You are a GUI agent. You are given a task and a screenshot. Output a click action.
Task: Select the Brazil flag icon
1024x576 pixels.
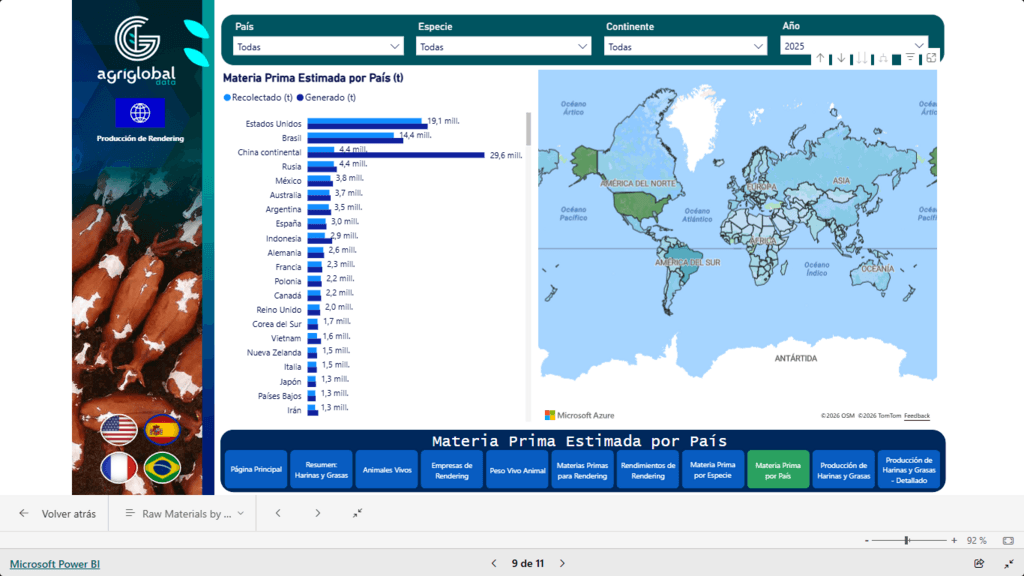click(162, 468)
